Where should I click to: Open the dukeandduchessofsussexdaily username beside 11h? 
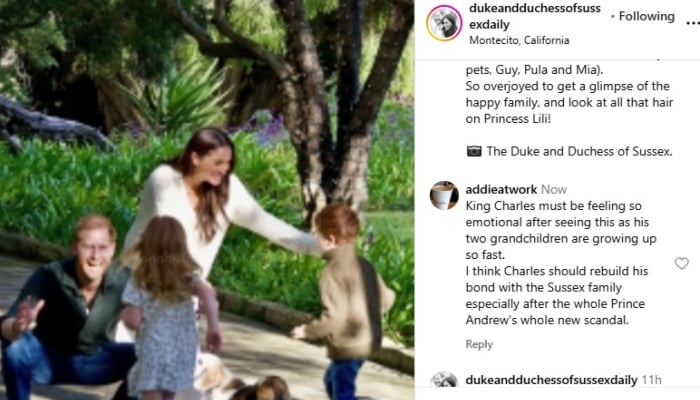(x=551, y=380)
